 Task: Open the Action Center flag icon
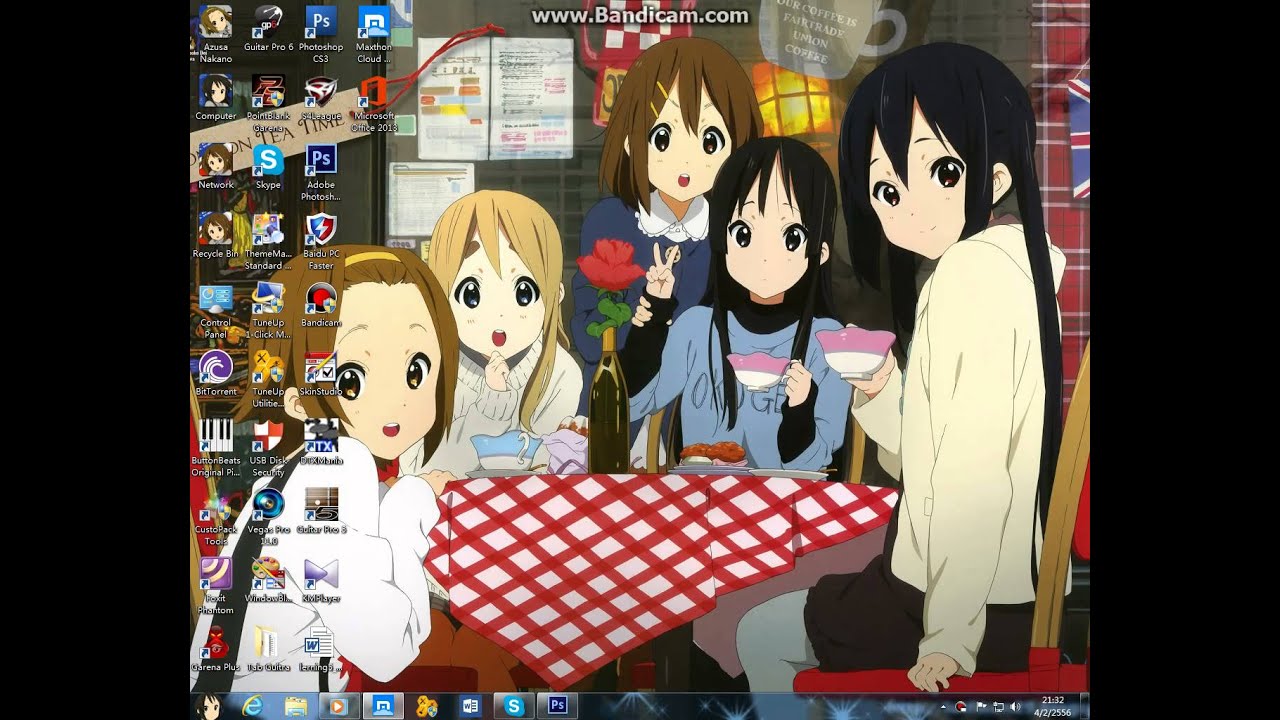(980, 706)
